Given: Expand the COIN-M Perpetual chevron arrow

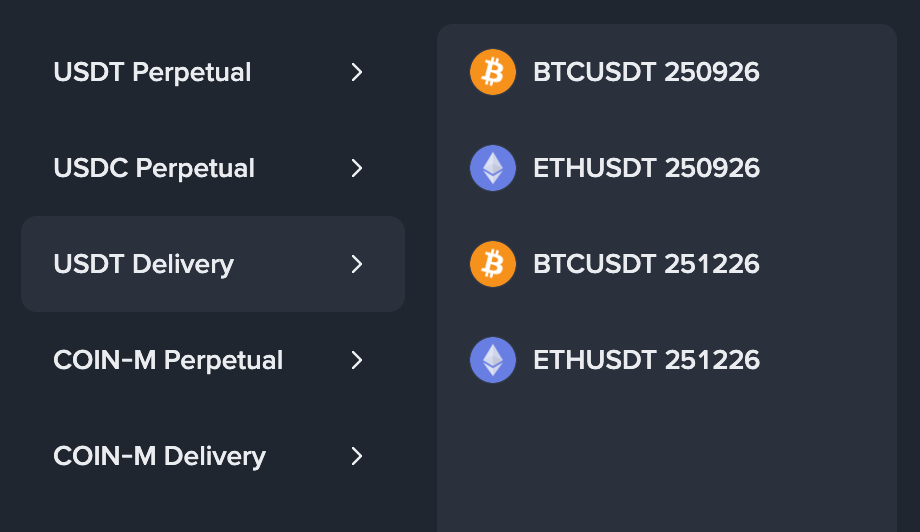Looking at the screenshot, I should pyautogui.click(x=357, y=360).
